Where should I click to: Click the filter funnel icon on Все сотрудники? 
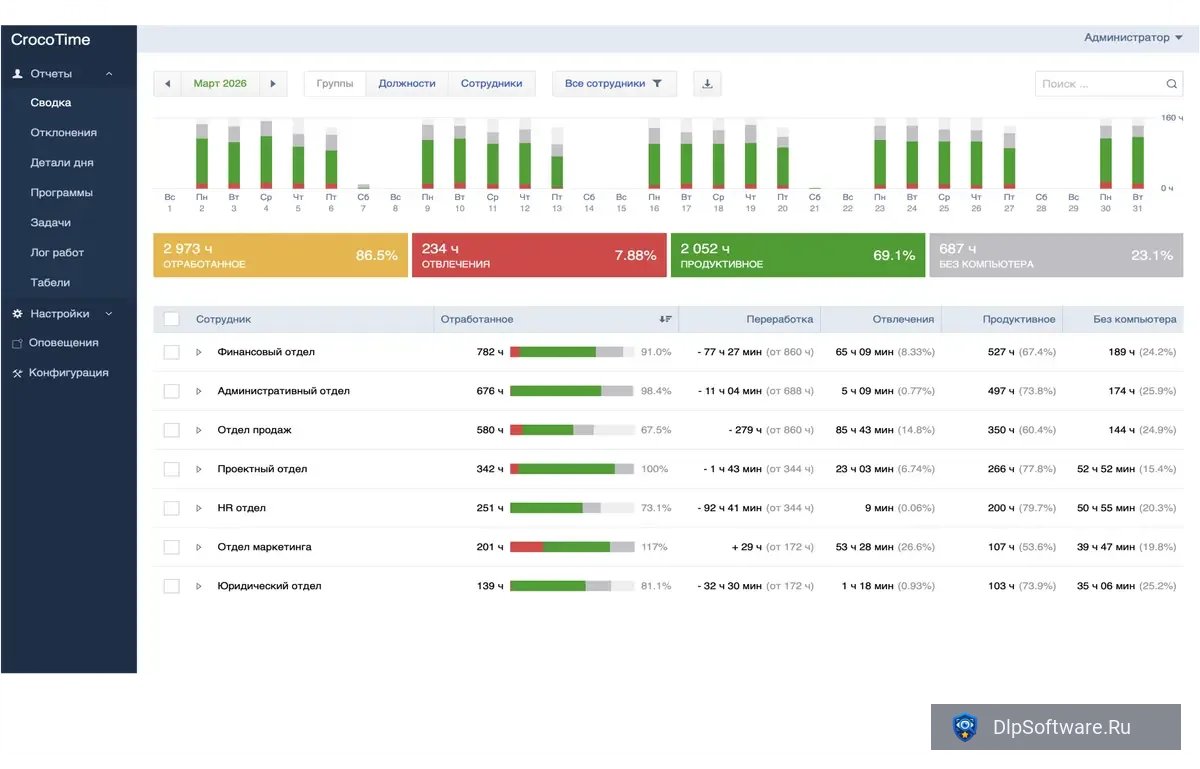(657, 84)
